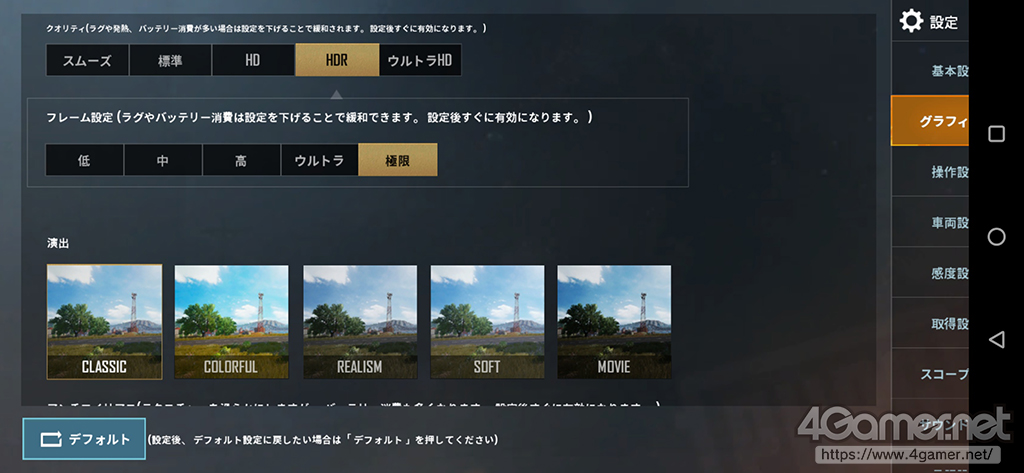Choose HD quality option
1024x473 pixels.
253,61
